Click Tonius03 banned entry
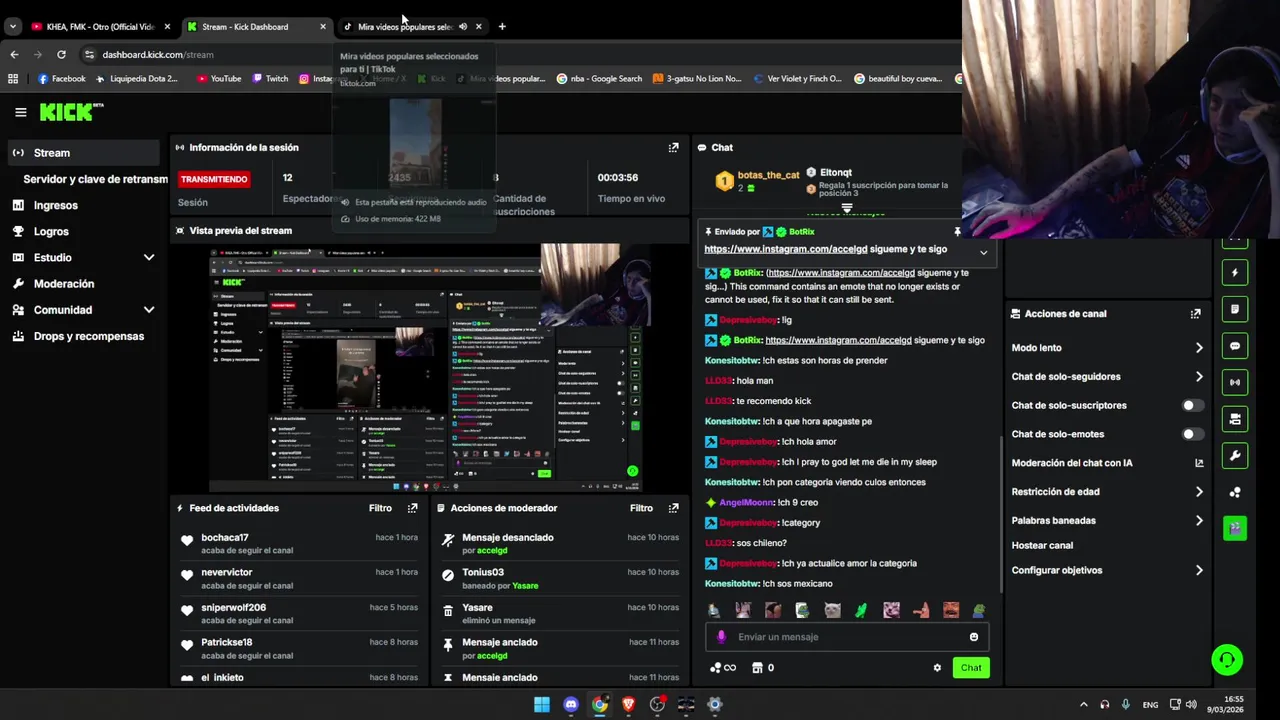Viewport: 1280px width, 720px height. [559, 579]
